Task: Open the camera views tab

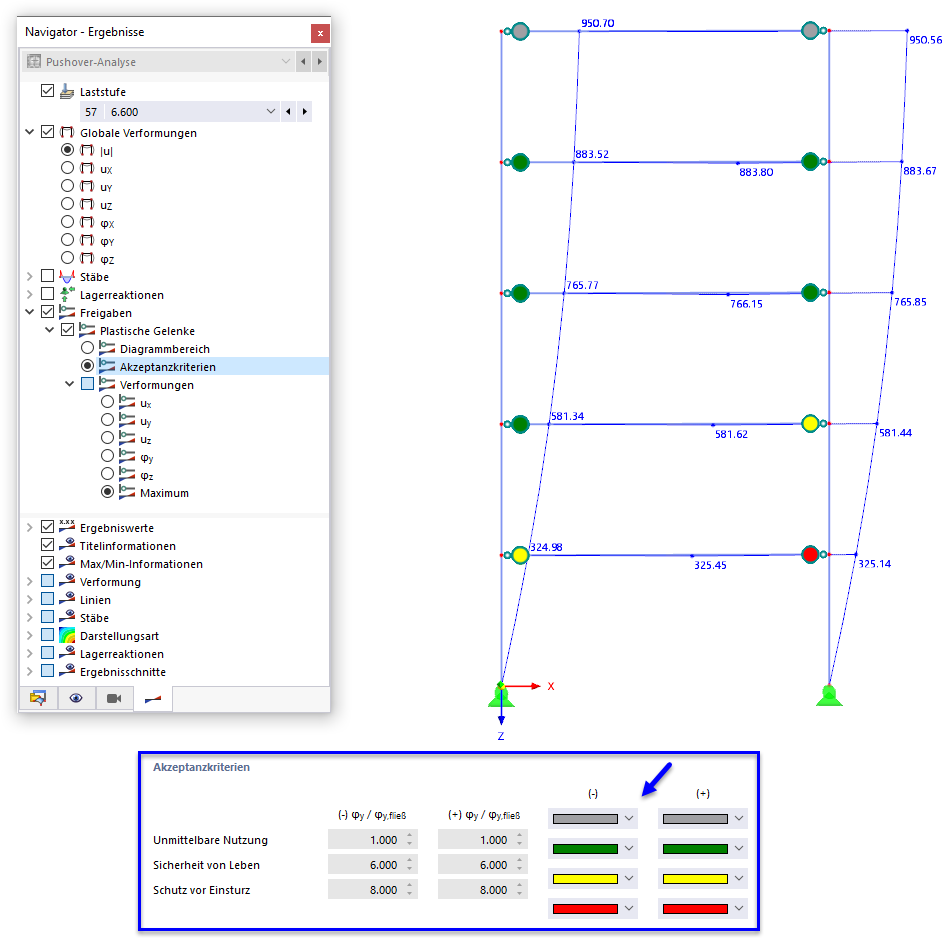Action: coord(114,698)
